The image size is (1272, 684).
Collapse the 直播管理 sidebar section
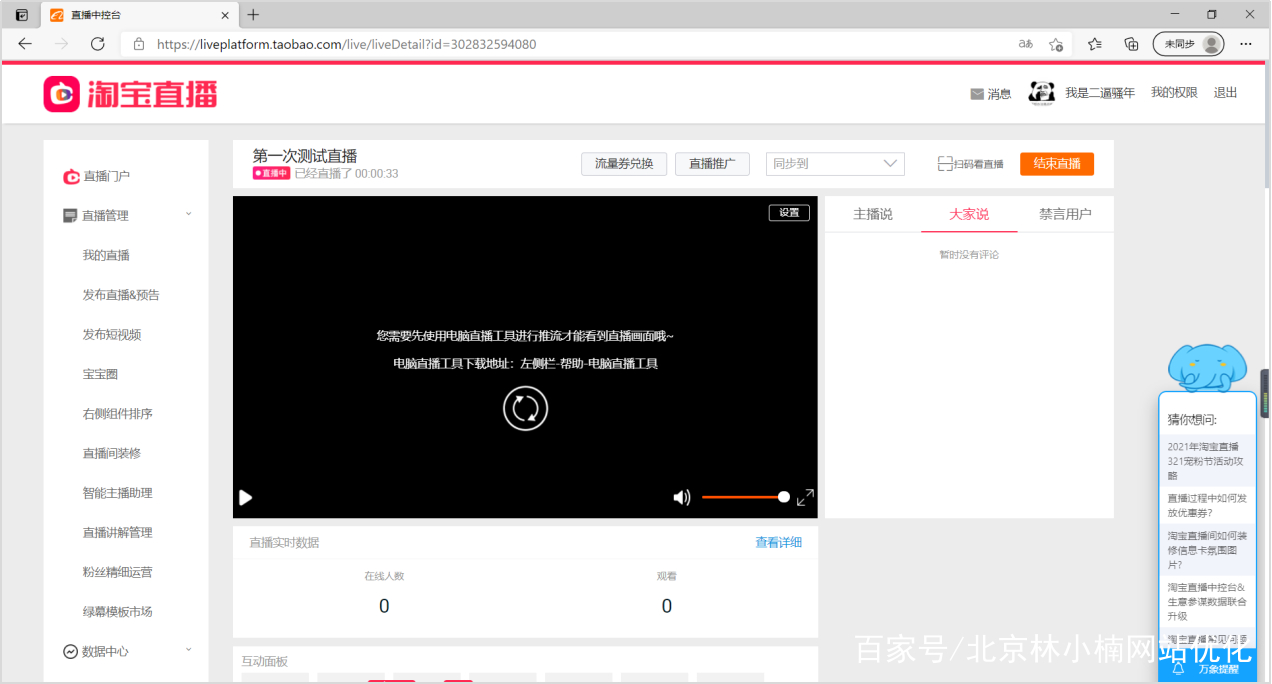188,214
